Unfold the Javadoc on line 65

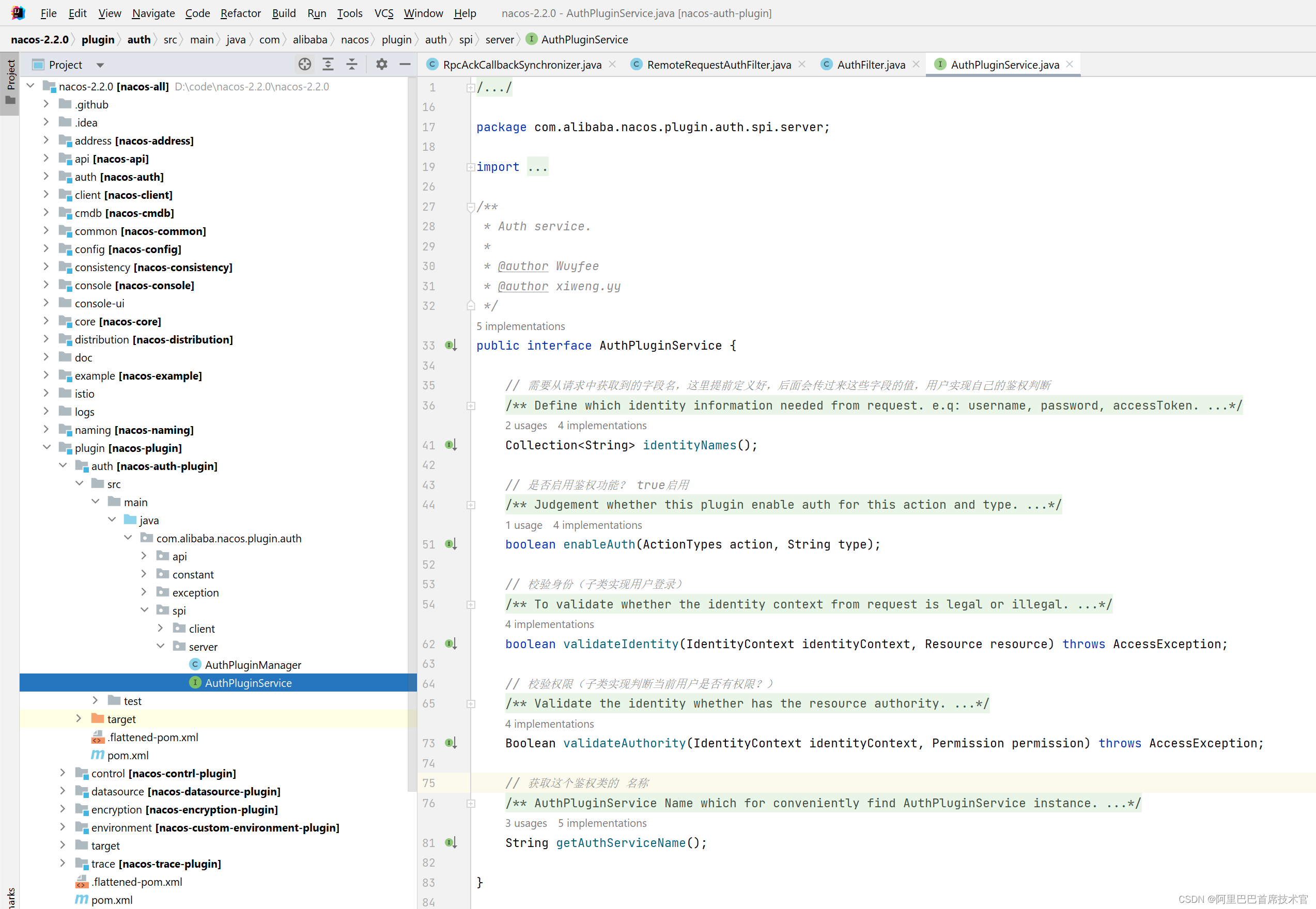click(x=471, y=703)
